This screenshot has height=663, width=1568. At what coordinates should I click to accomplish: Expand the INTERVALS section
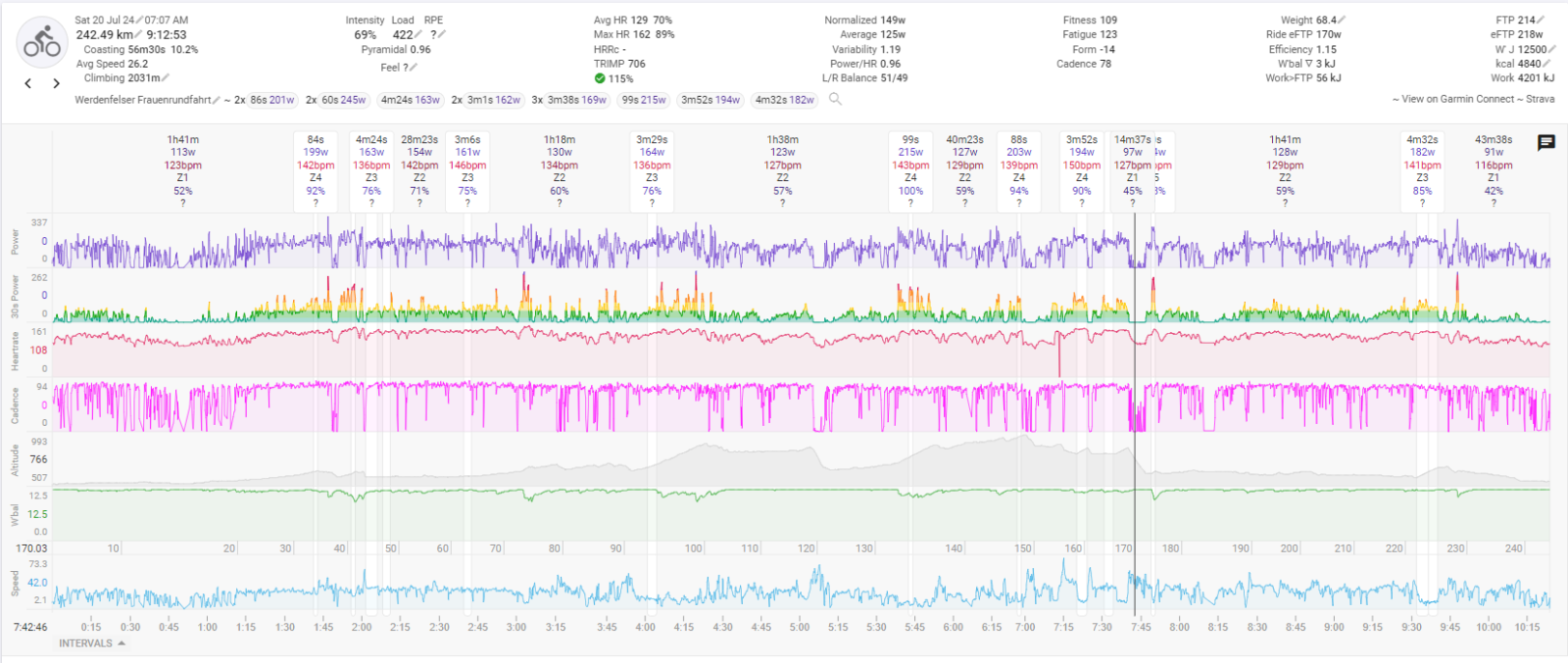click(x=91, y=643)
